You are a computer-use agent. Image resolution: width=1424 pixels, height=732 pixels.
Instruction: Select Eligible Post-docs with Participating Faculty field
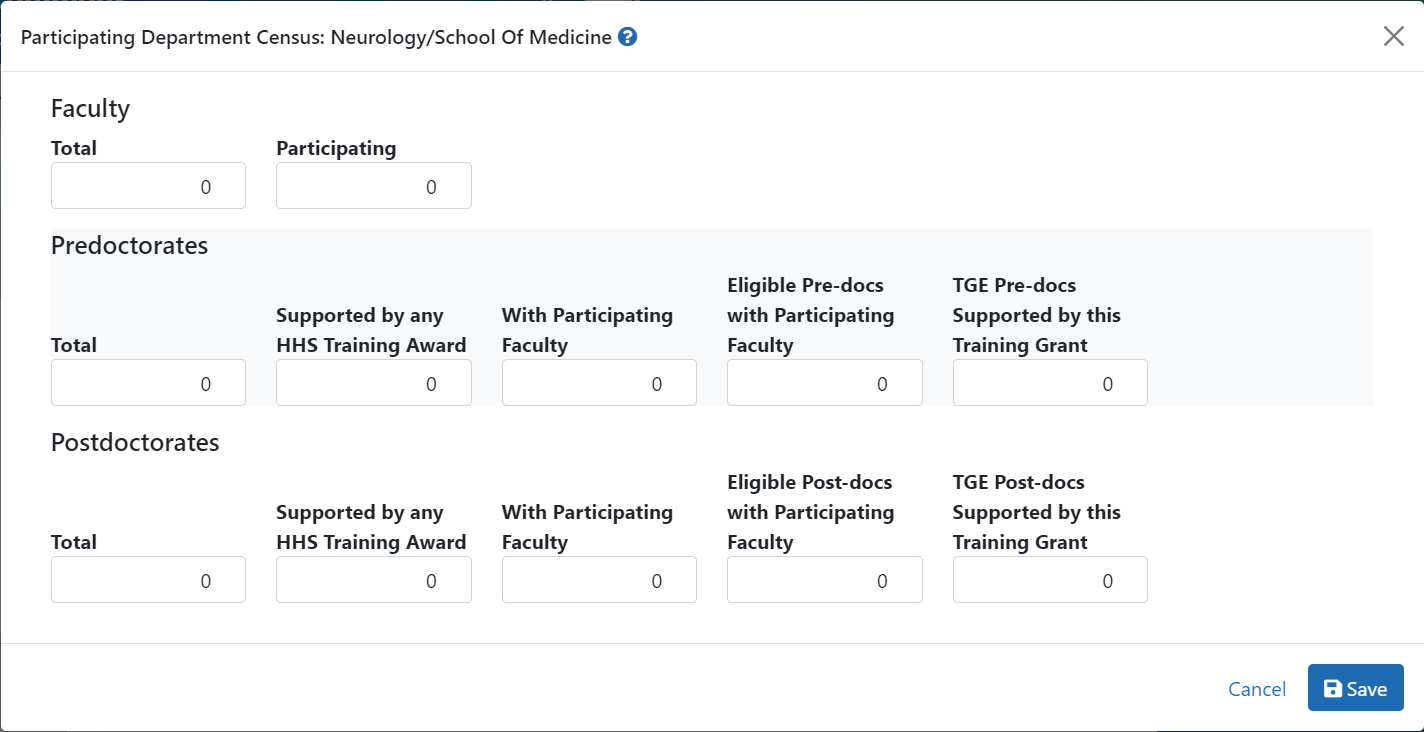coord(824,579)
